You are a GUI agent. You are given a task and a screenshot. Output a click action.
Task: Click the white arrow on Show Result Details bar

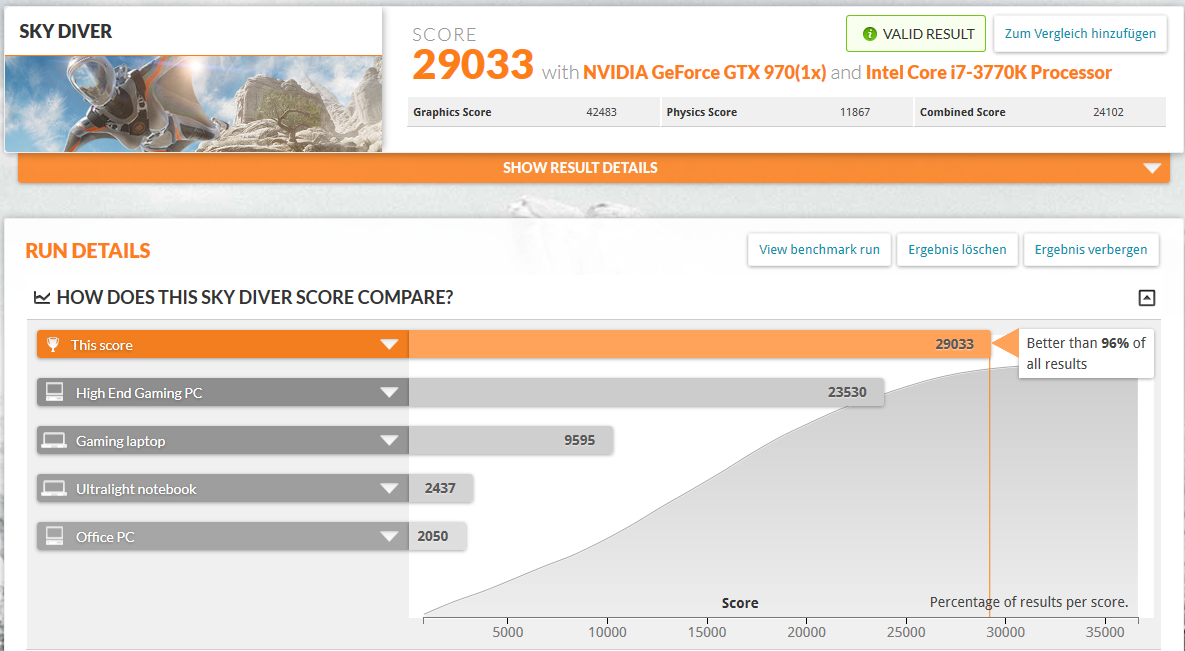click(1151, 168)
